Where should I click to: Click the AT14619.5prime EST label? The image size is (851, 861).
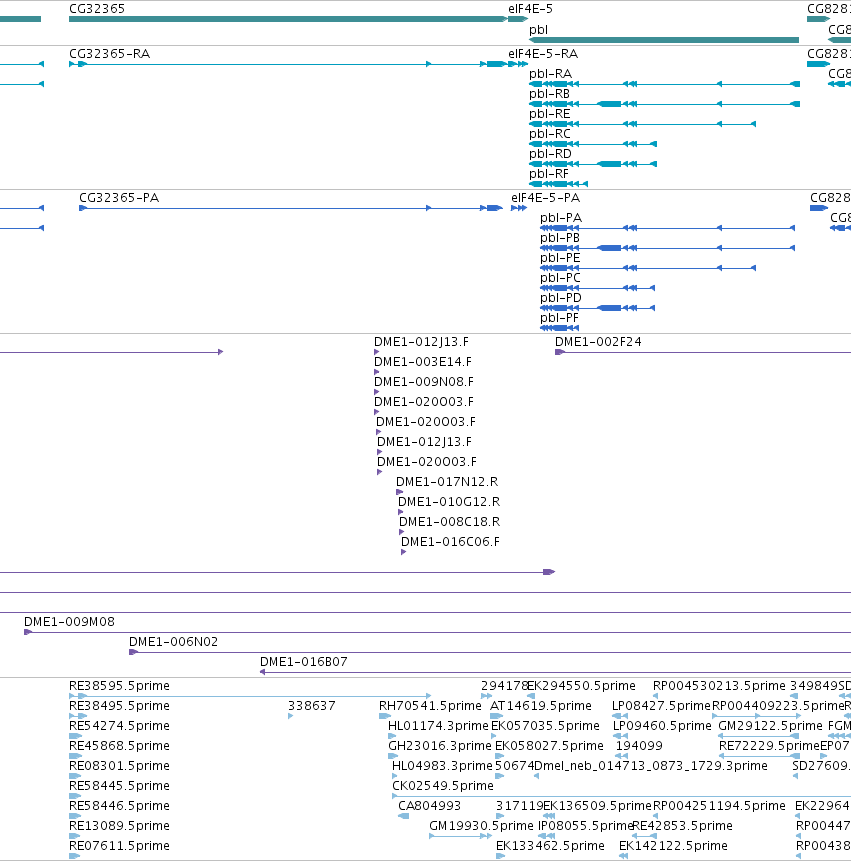coord(541,706)
